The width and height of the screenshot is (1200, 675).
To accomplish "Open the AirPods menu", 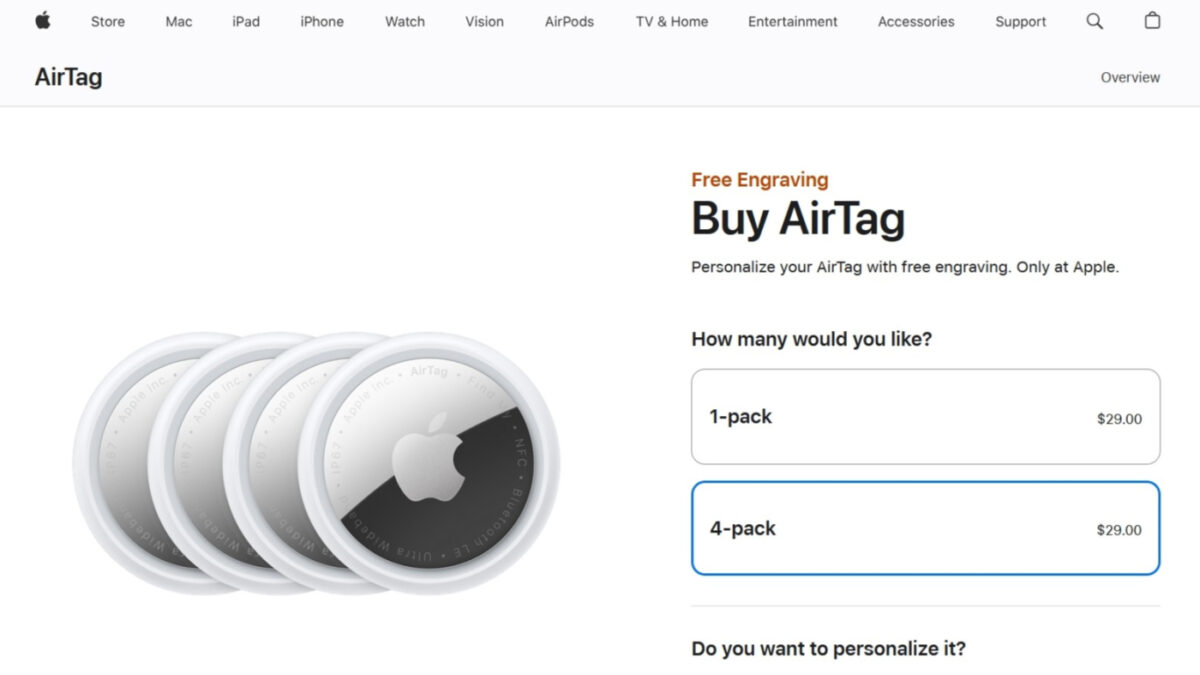I will click(x=569, y=21).
